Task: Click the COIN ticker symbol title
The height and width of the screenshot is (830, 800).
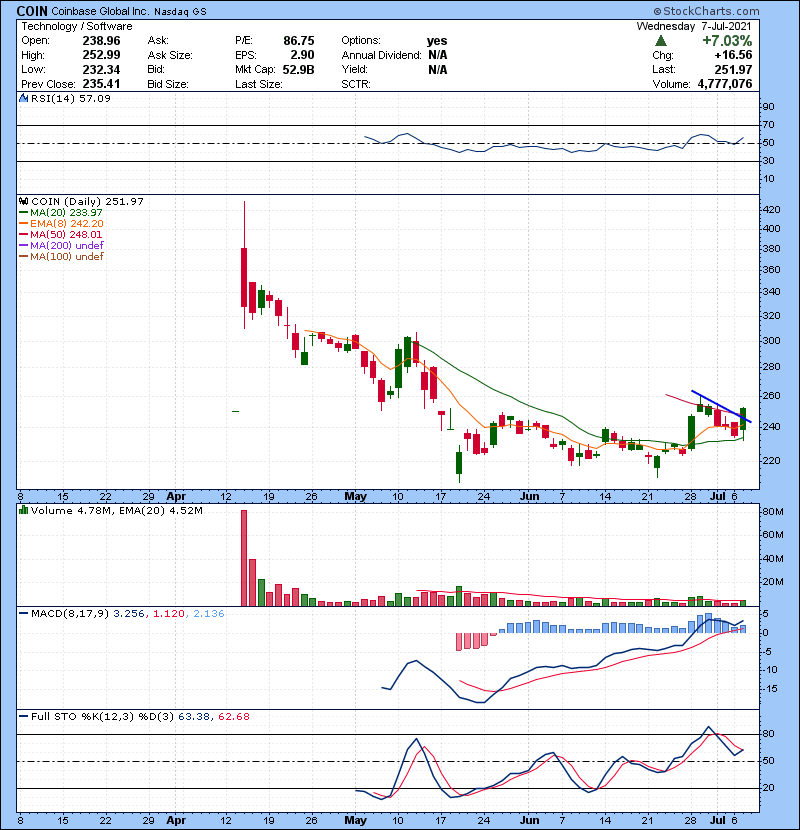Action: click(x=32, y=11)
